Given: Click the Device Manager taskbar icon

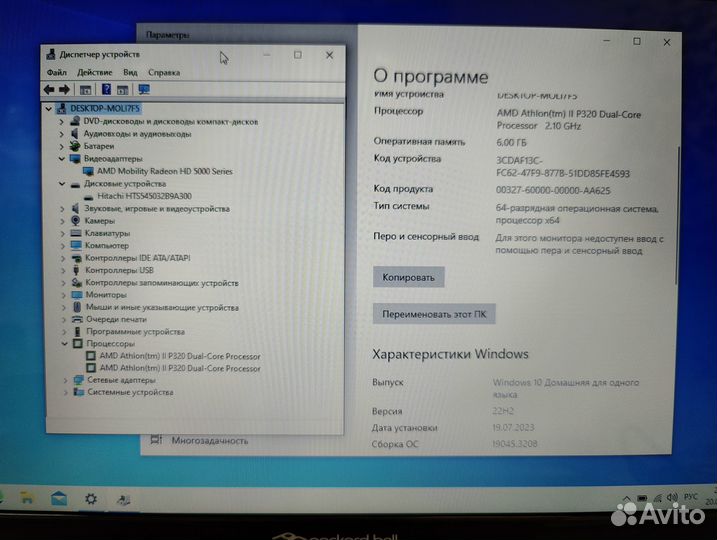Looking at the screenshot, I should [123, 499].
